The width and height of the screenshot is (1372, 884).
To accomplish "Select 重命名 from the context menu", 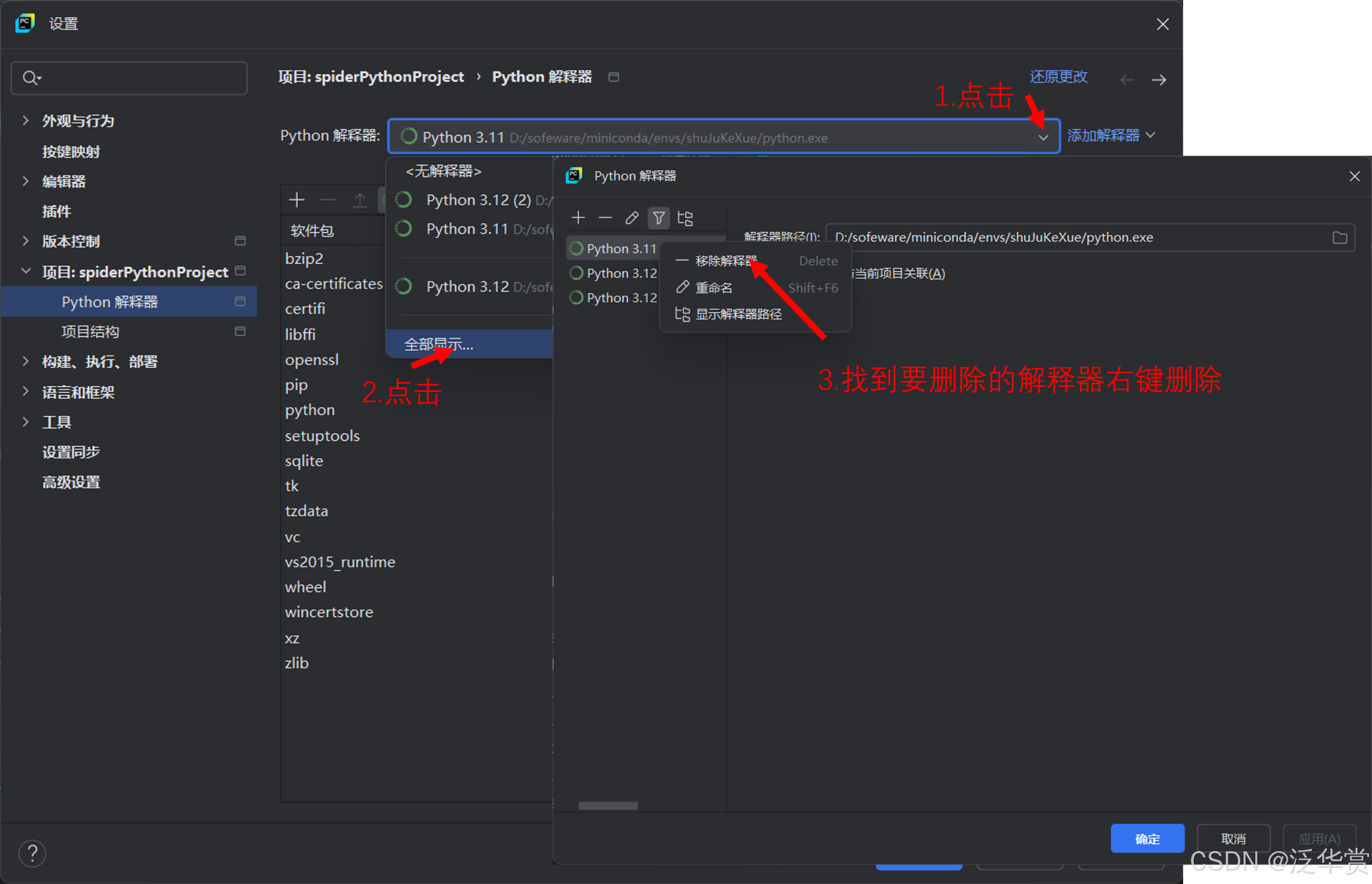I will coord(714,288).
